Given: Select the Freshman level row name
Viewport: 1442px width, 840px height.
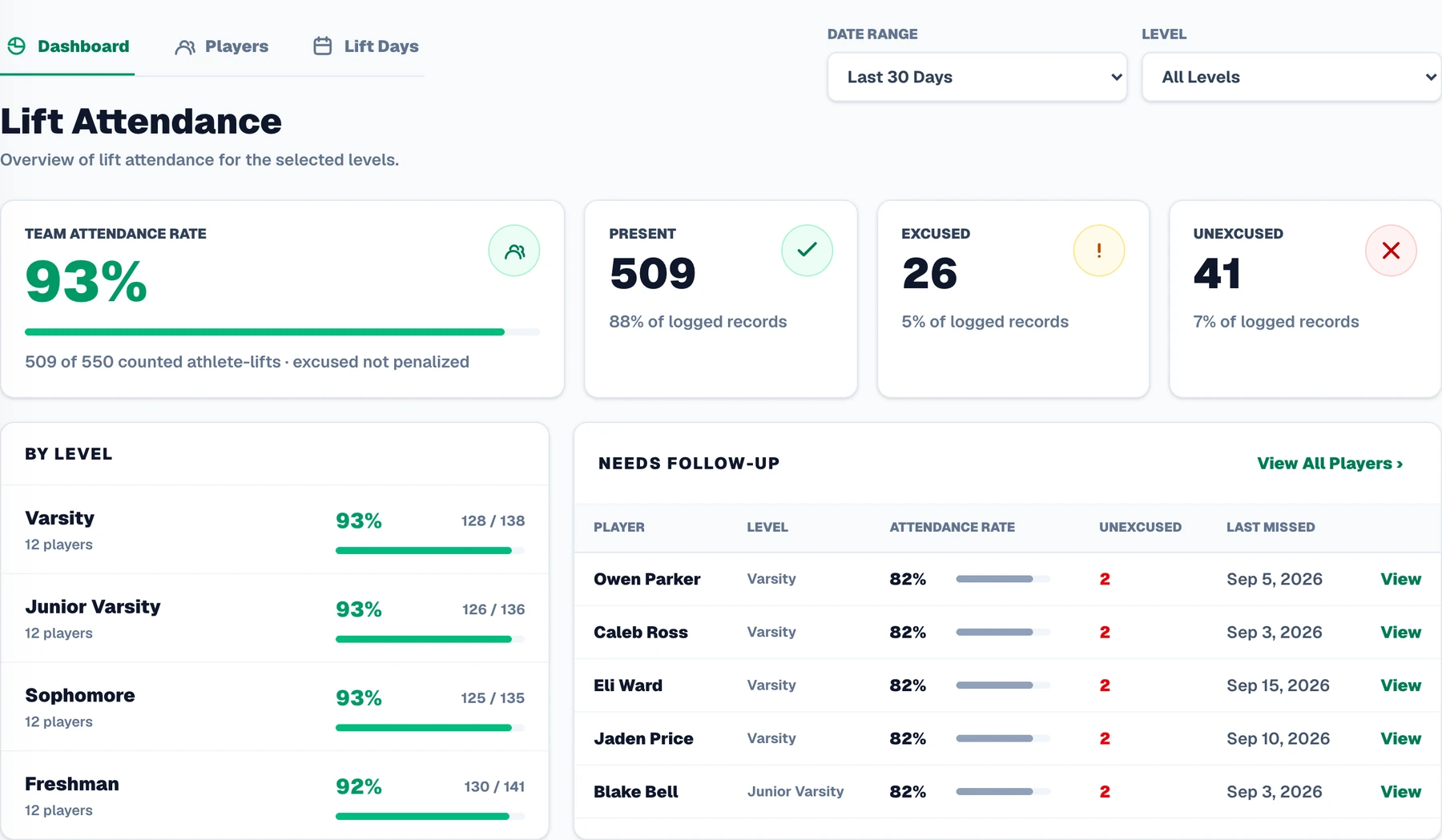Looking at the screenshot, I should click(72, 784).
